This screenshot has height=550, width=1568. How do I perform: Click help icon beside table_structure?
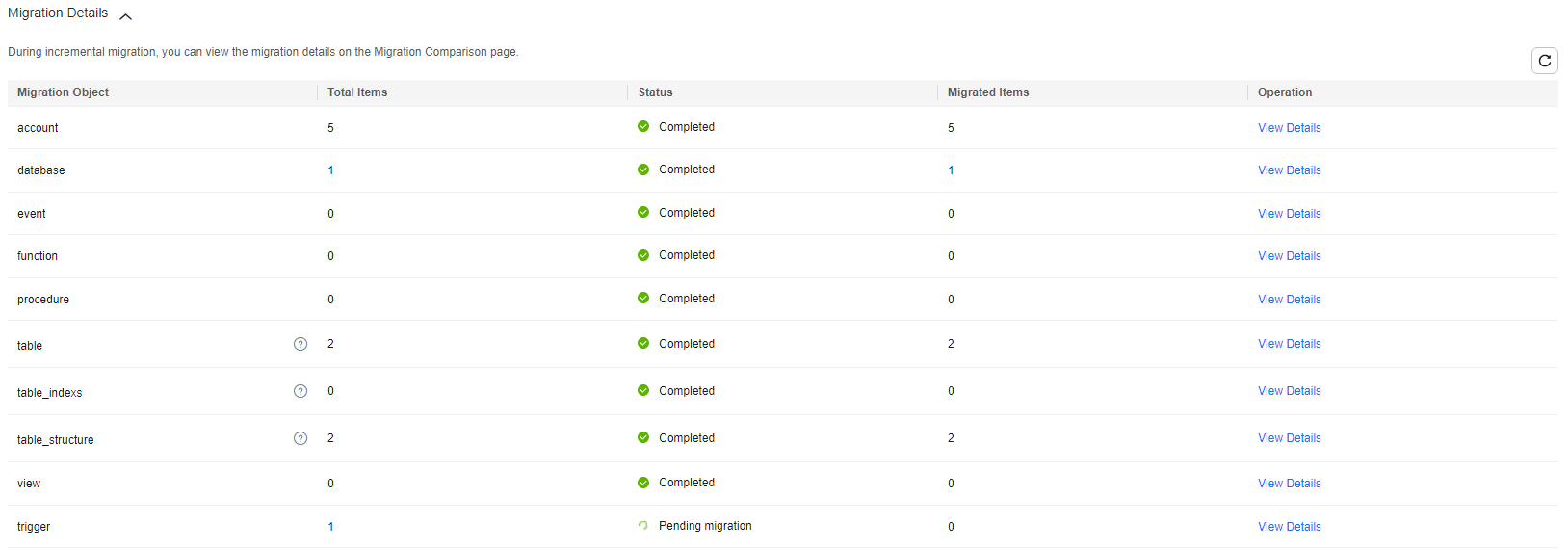301,438
